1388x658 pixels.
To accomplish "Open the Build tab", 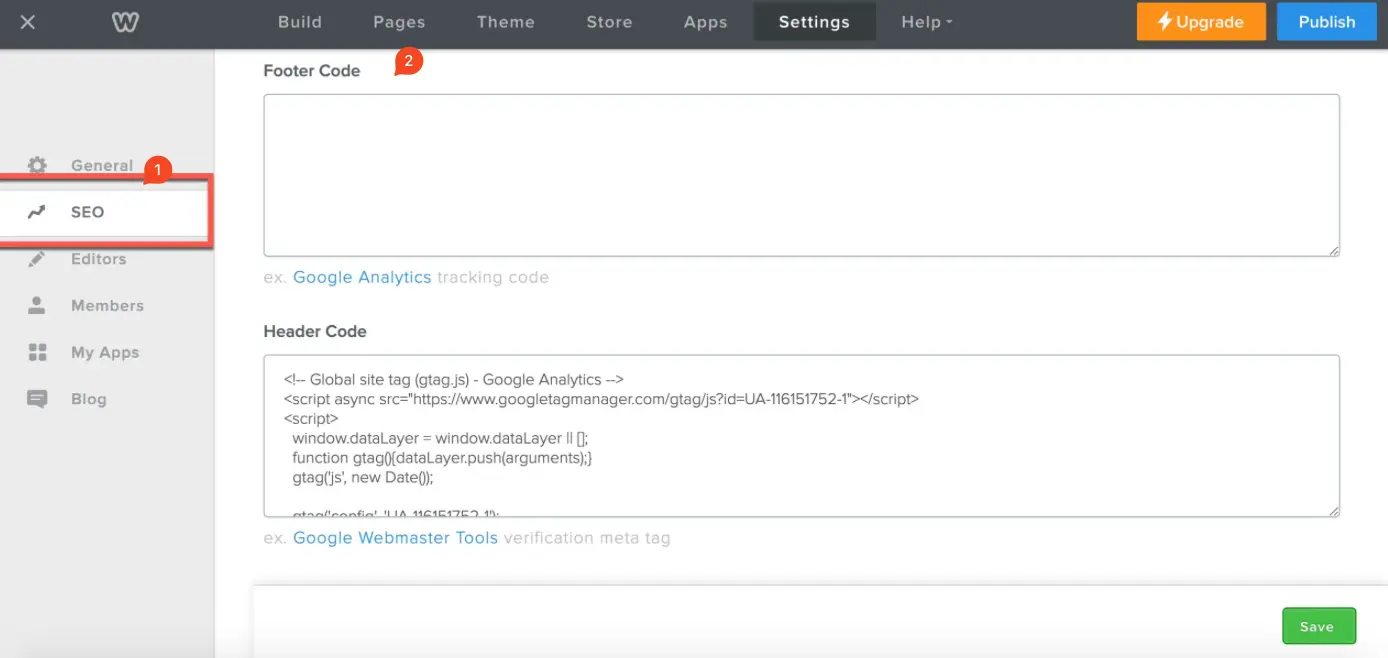I will (x=300, y=22).
